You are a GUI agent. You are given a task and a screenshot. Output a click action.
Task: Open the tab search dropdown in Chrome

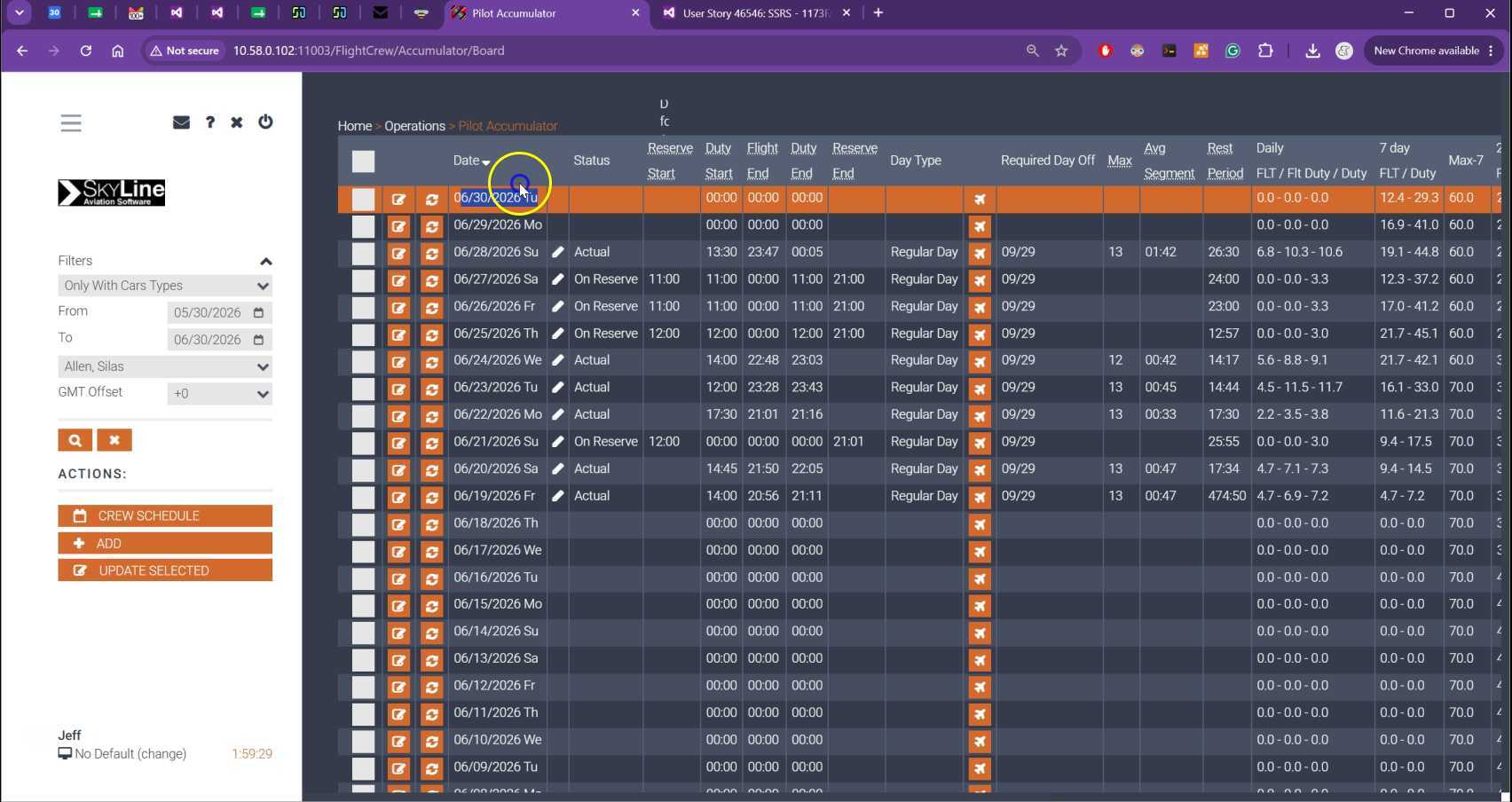click(x=19, y=13)
